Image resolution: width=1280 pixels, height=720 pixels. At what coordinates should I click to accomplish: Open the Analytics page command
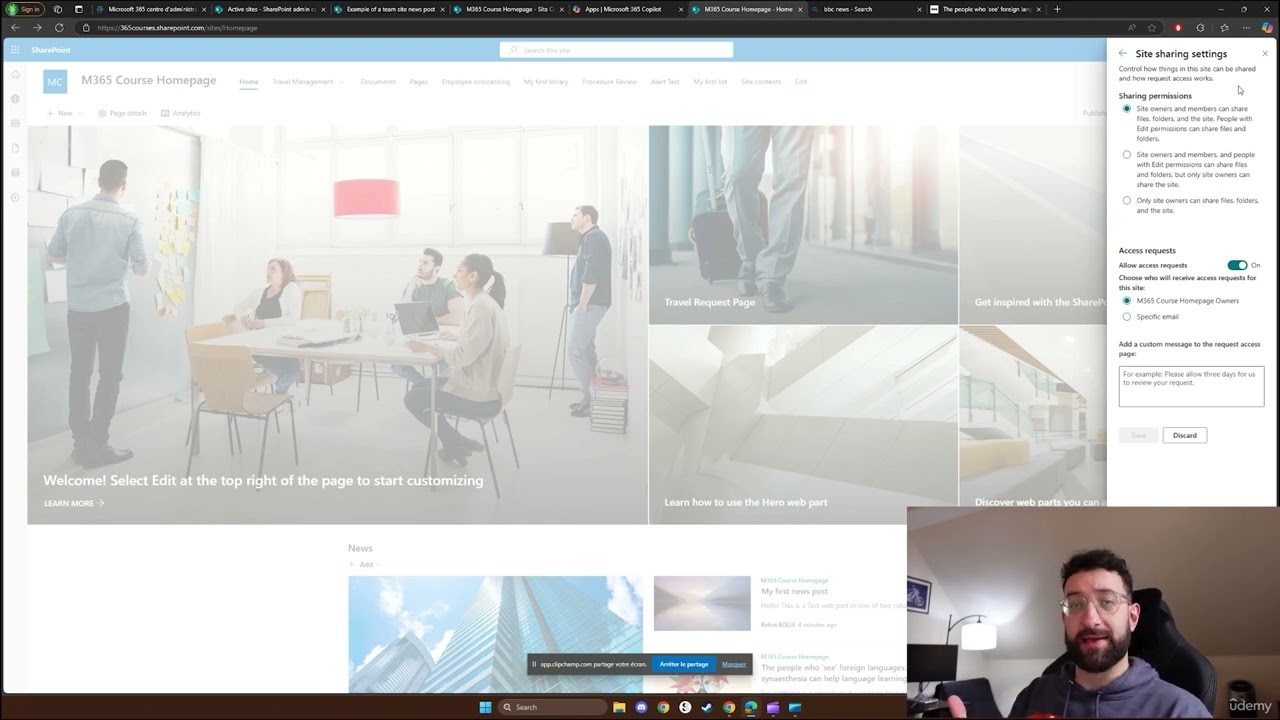tap(180, 113)
